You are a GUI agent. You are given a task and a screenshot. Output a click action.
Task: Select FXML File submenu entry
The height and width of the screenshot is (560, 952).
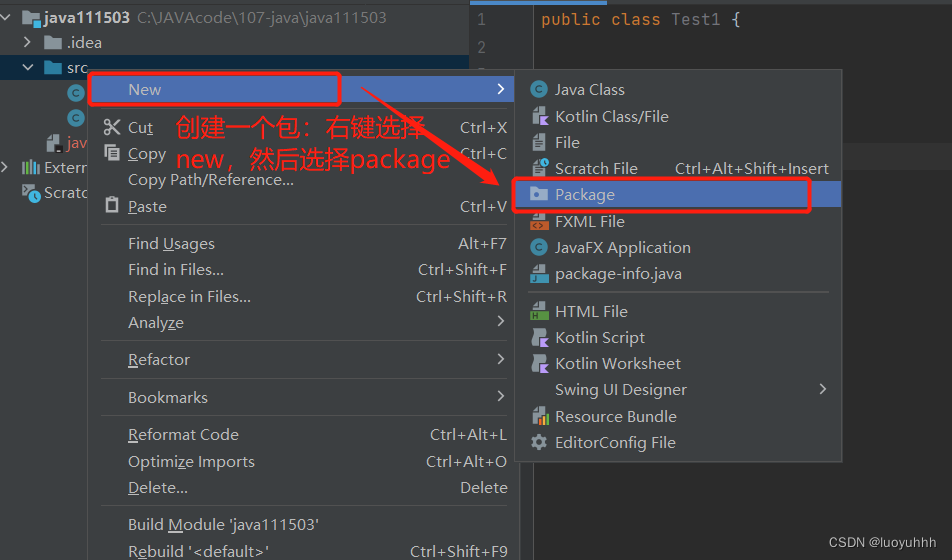point(678,222)
